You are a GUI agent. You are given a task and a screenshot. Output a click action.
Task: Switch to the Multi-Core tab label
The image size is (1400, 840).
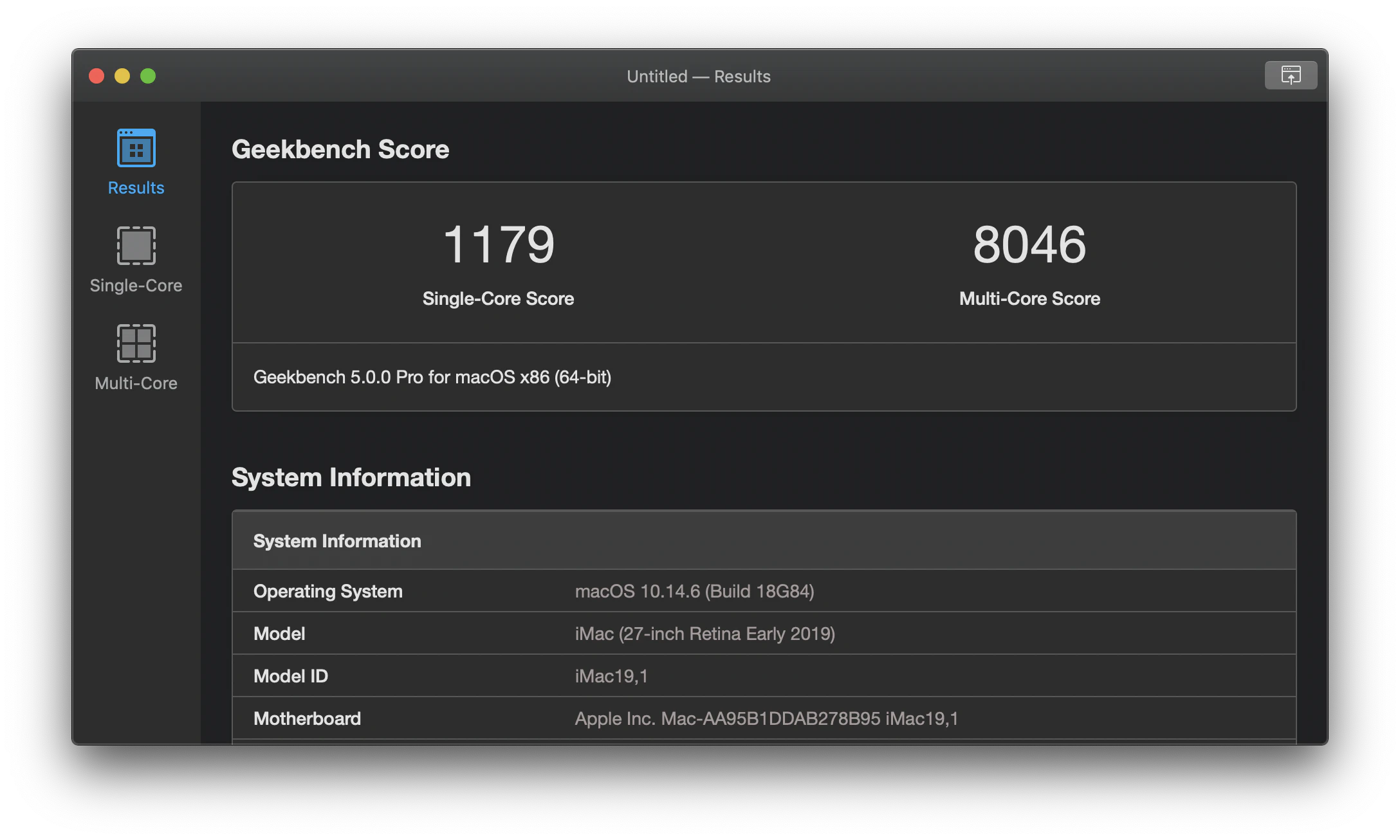click(x=136, y=383)
